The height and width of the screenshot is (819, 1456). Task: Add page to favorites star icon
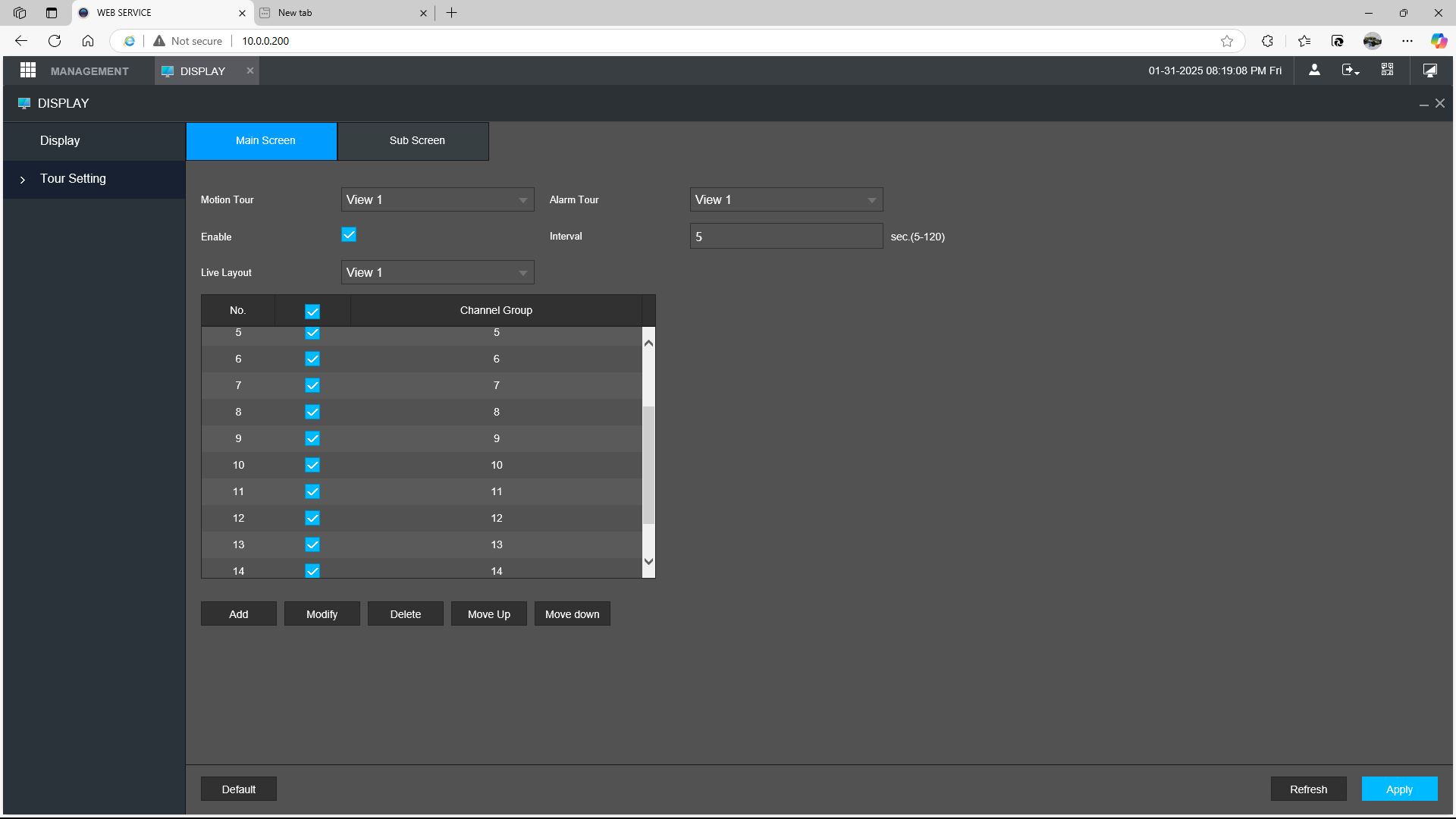(1226, 41)
